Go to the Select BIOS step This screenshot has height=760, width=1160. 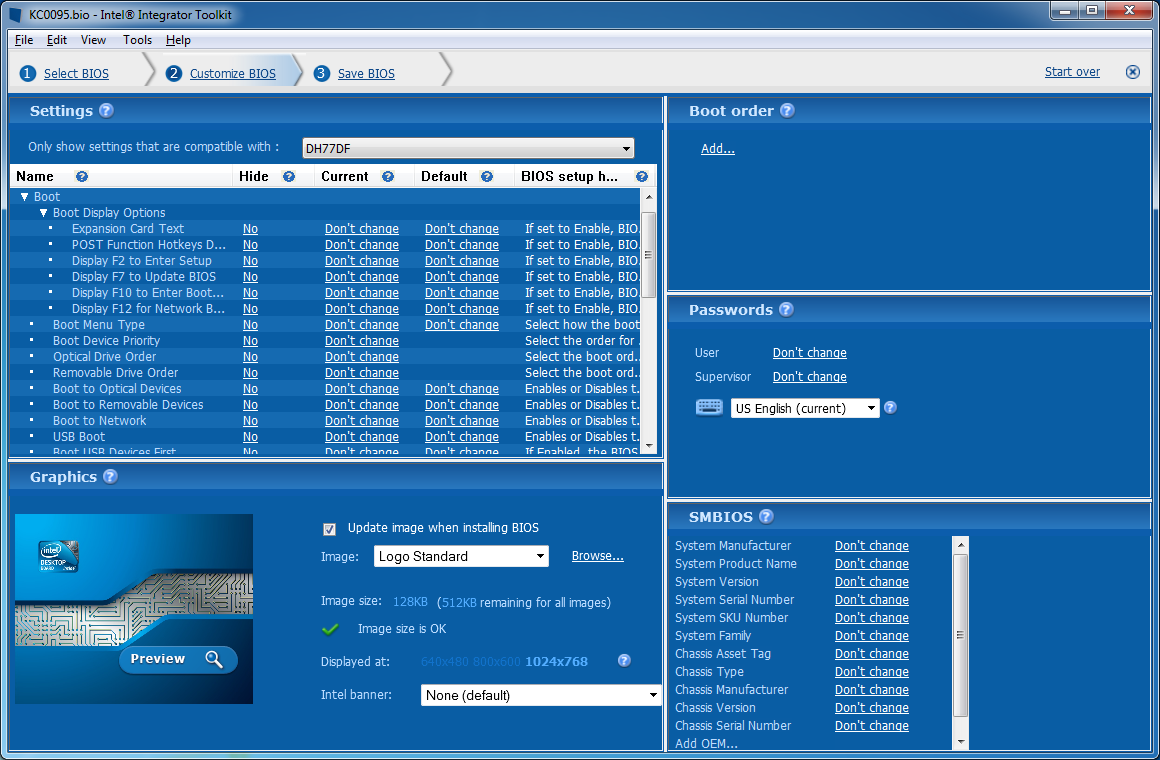pyautogui.click(x=76, y=73)
